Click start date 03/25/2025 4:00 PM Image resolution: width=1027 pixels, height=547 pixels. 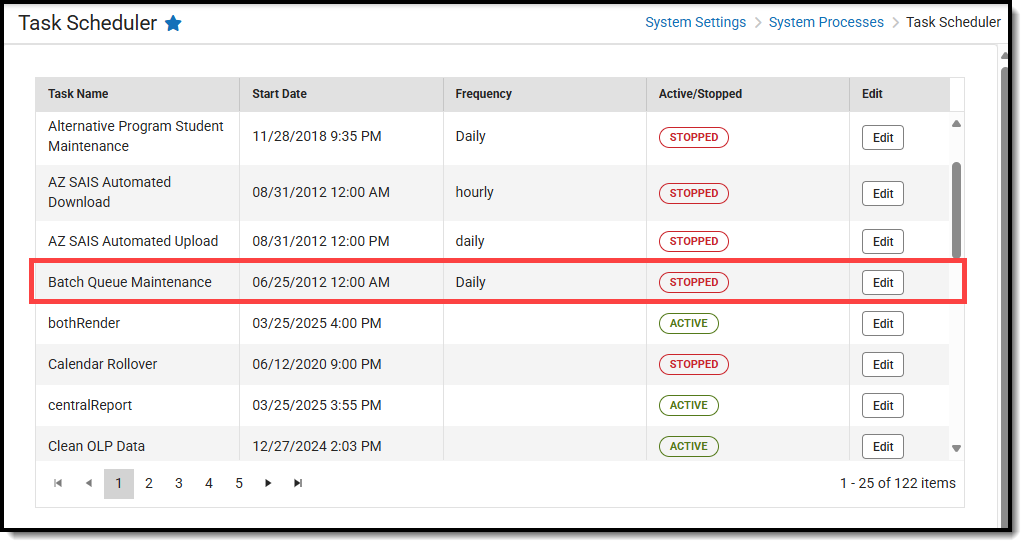coord(317,323)
